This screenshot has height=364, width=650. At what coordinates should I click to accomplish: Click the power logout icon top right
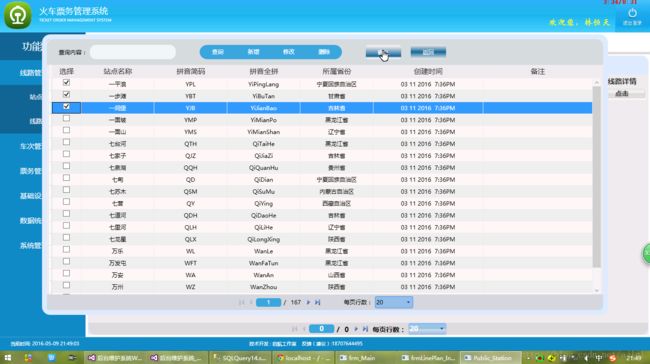[632, 13]
